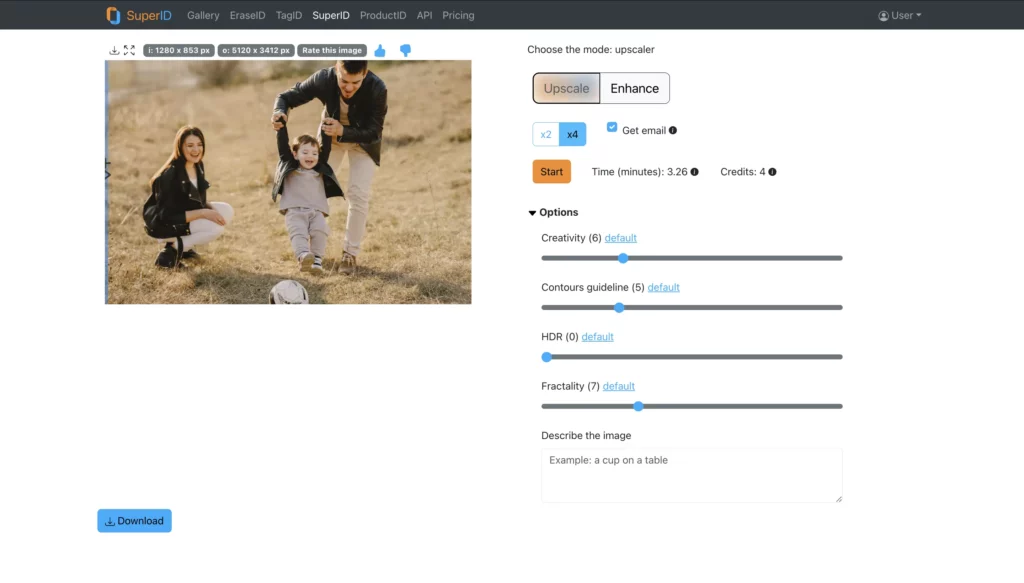
Task: Adjust the HDR slider handle
Action: pos(546,356)
